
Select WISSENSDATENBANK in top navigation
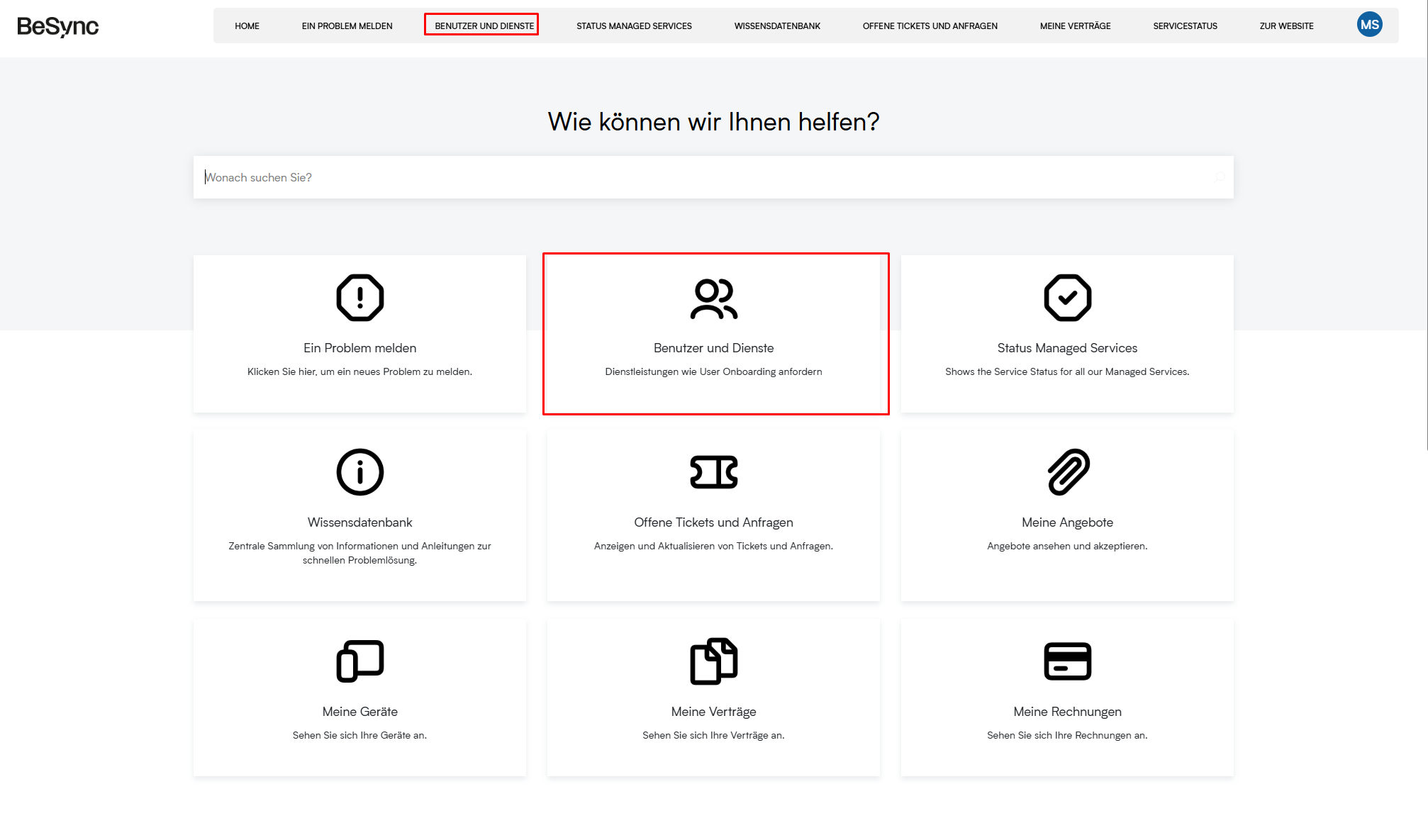(777, 26)
